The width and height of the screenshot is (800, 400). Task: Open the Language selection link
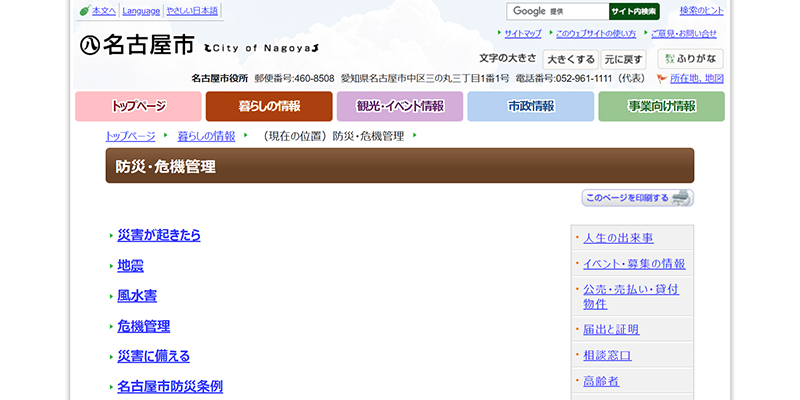point(140,11)
